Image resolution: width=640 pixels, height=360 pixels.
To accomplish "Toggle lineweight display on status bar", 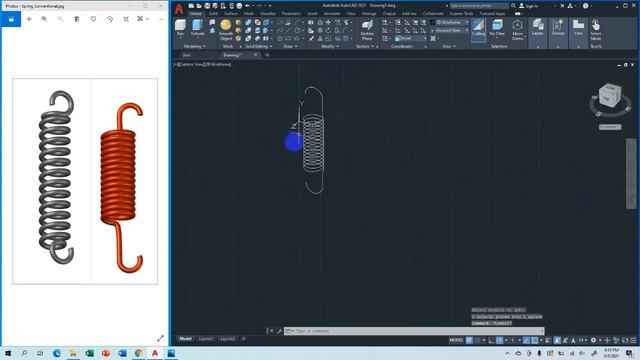I will 548,340.
